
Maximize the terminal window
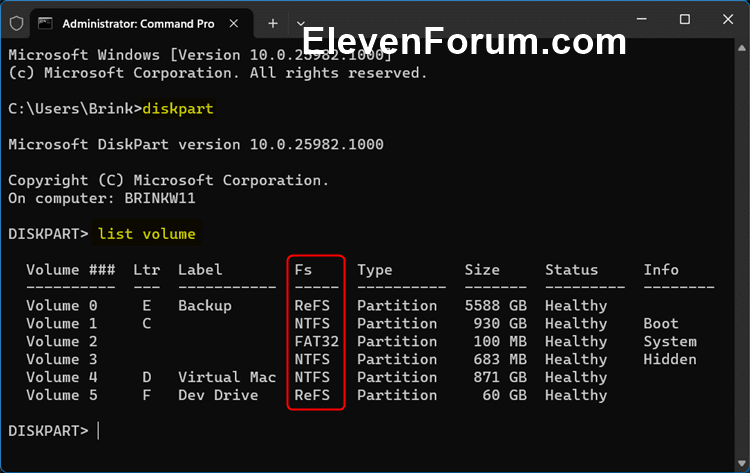(x=685, y=19)
